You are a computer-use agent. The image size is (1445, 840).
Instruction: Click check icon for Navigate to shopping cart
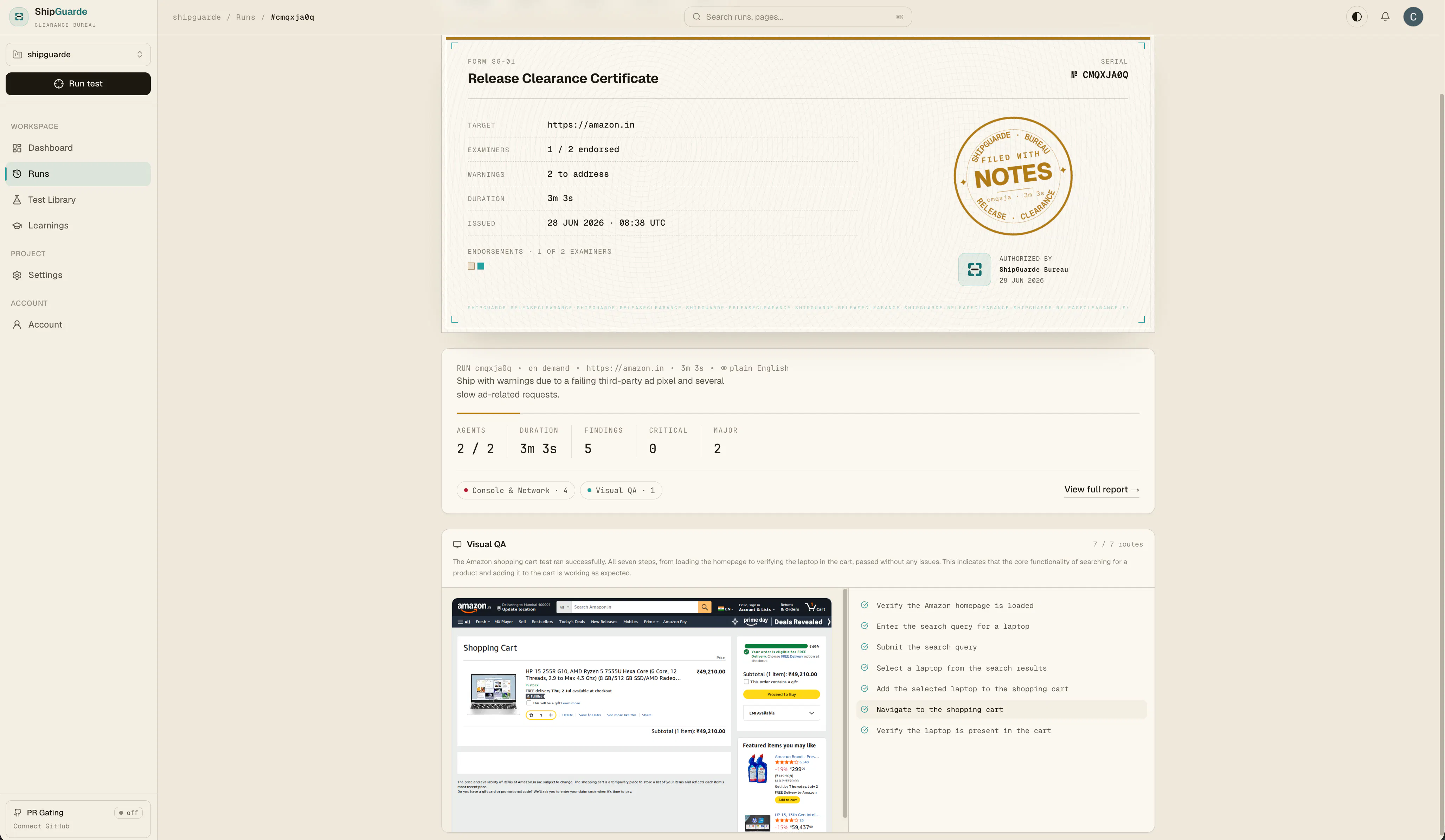pos(864,709)
